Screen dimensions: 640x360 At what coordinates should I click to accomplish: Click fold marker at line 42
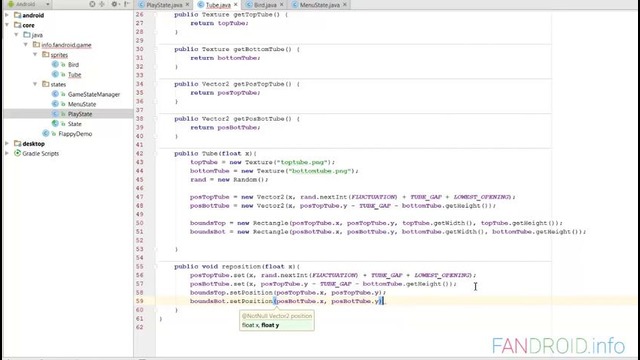coord(155,153)
